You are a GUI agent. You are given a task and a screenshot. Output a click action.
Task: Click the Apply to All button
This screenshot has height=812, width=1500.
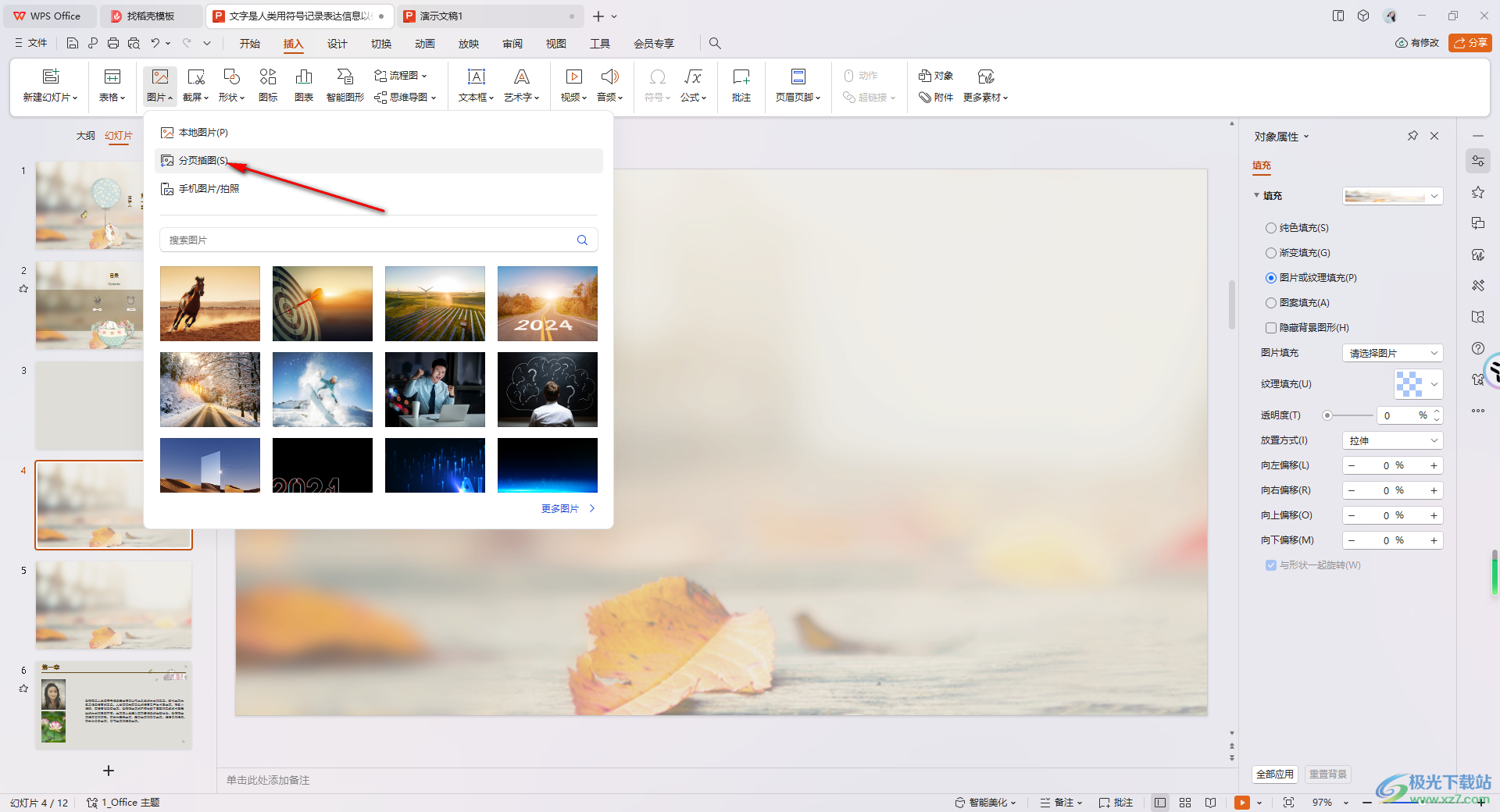coord(1275,774)
